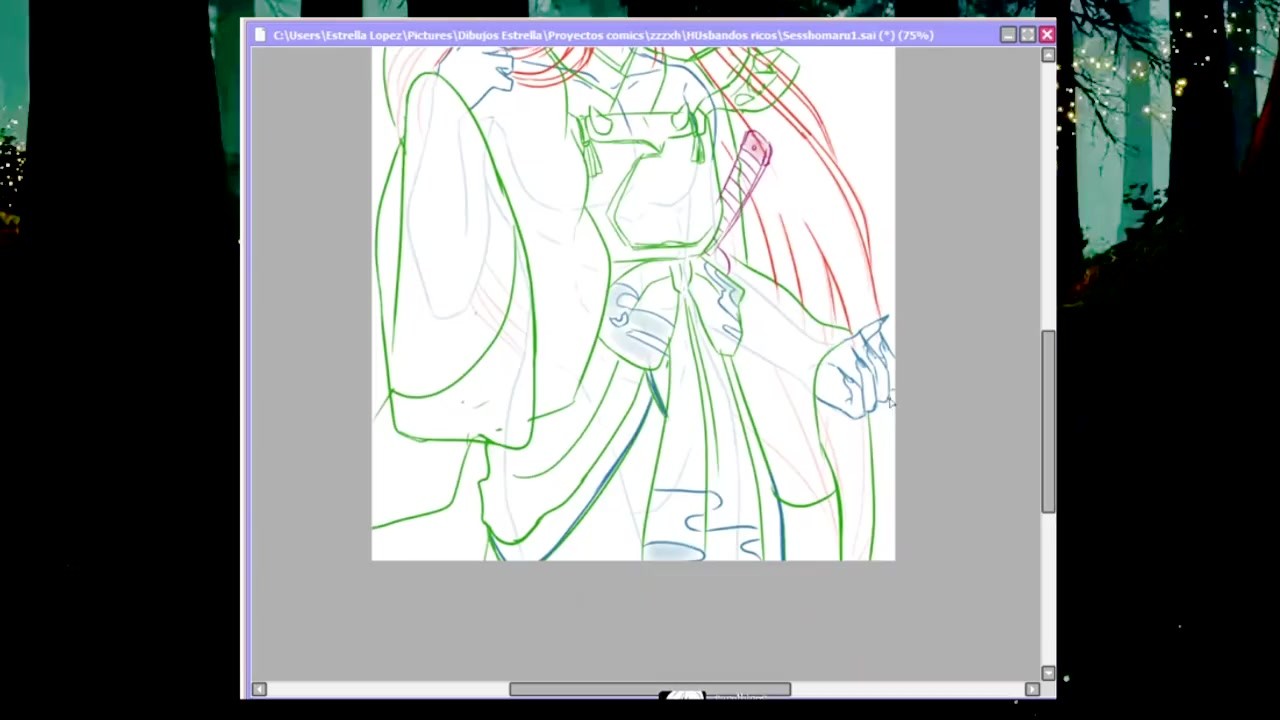
Task: Click the vertical scrollbar track above the thumb
Action: (x=1048, y=200)
